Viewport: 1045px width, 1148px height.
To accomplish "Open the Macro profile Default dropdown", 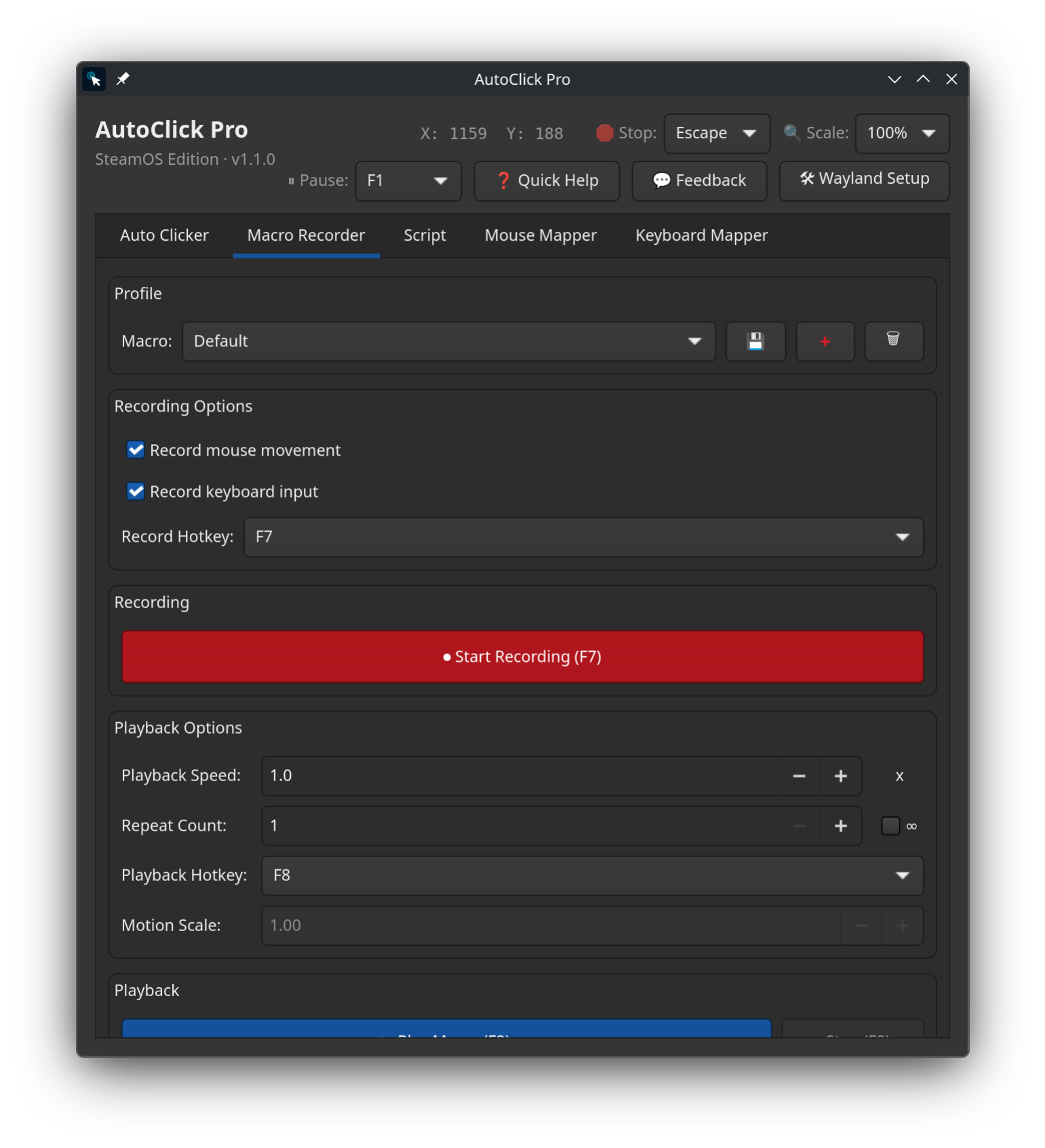I will (x=449, y=341).
